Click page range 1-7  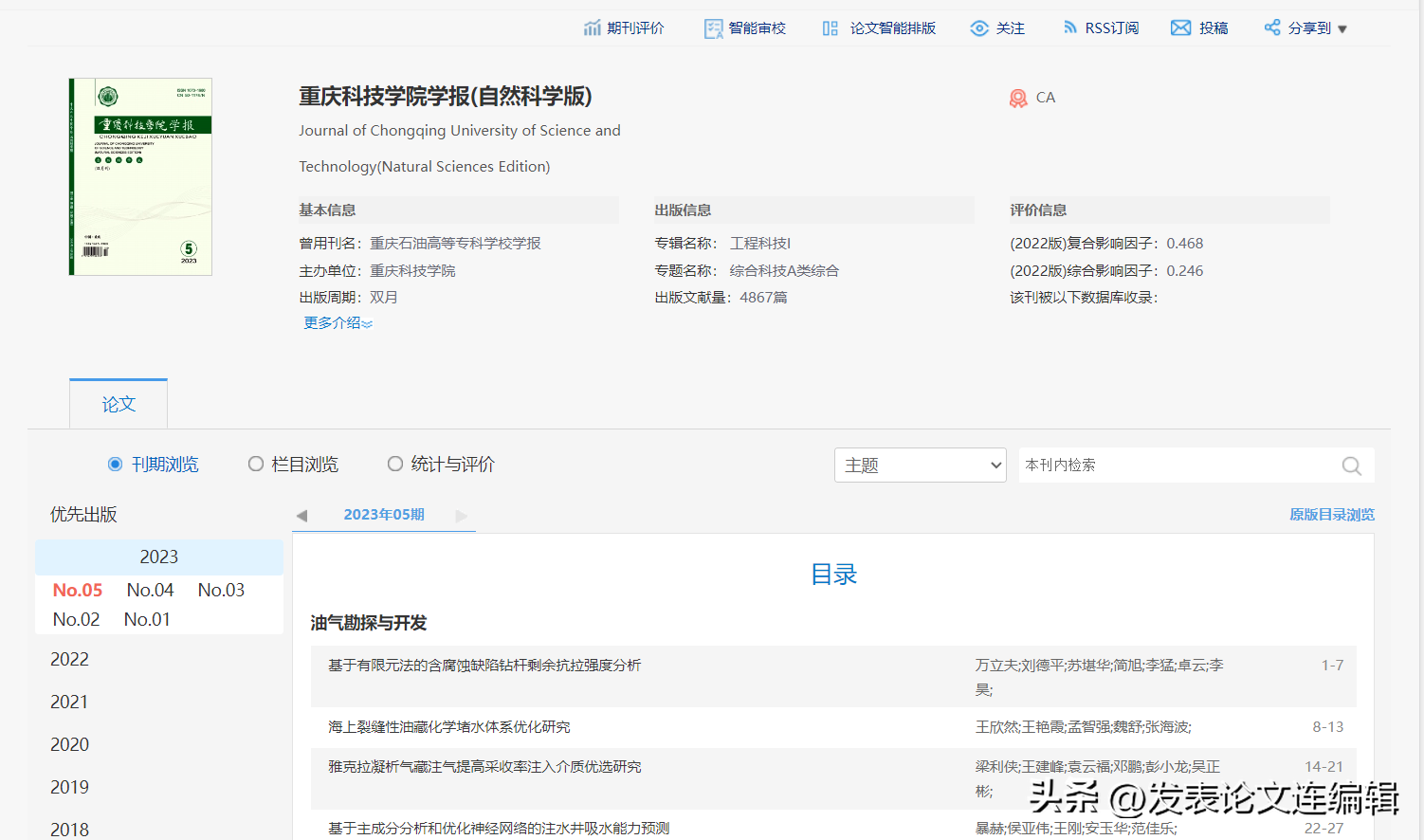click(x=1332, y=666)
